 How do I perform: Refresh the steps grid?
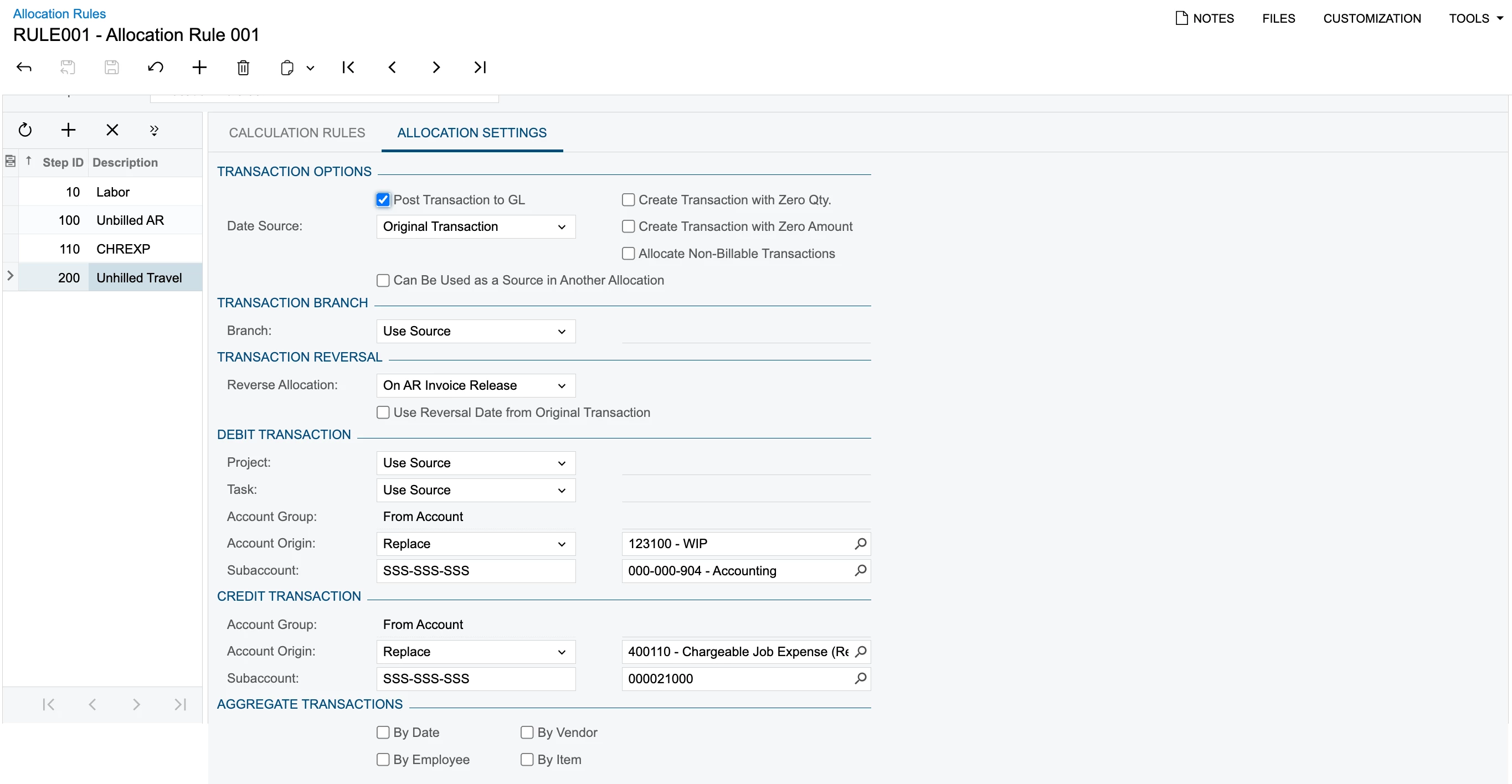(x=25, y=130)
